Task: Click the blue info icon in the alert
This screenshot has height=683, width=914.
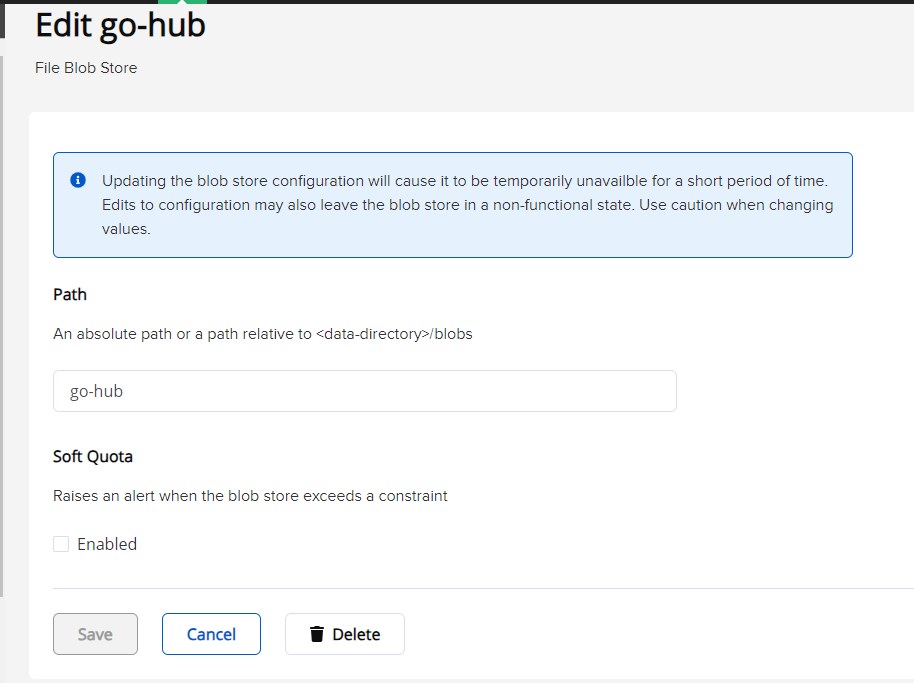Action: click(78, 181)
